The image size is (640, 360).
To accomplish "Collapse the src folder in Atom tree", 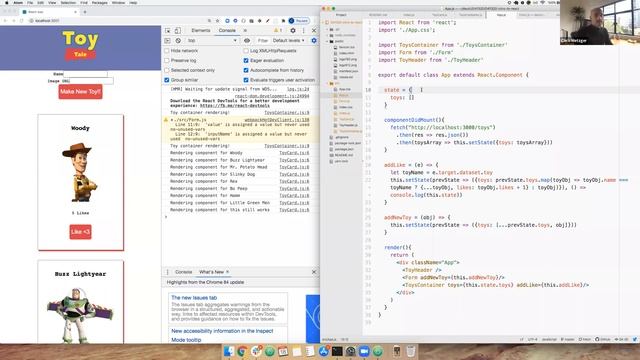I will point(334,83).
